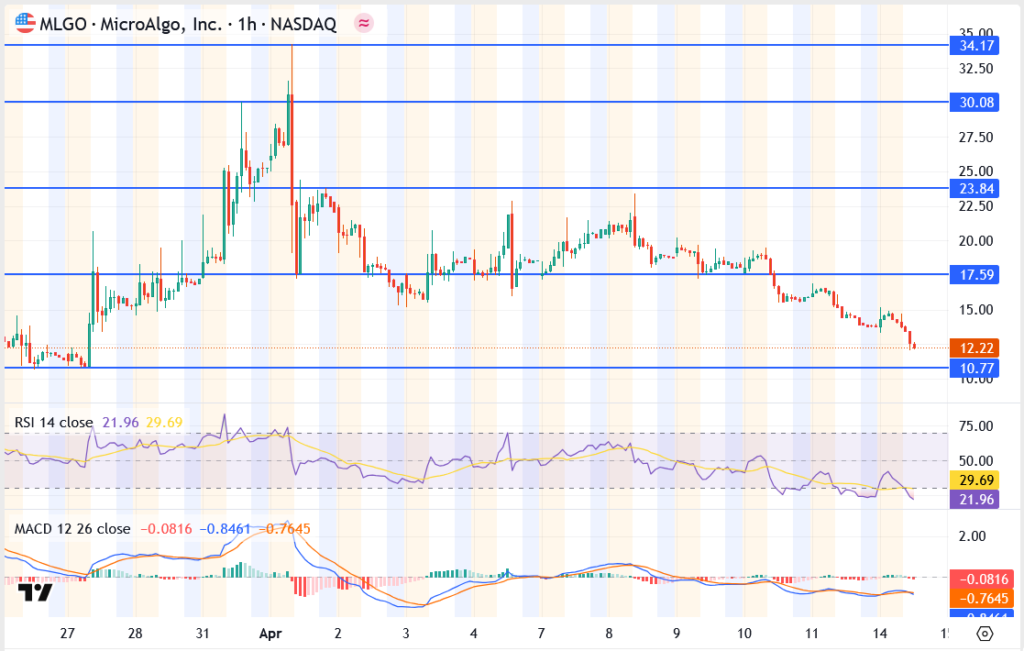Screen dimensions: 1024x651
Task: Click the US flag icon beside MLGO
Action: pyautogui.click(x=19, y=22)
